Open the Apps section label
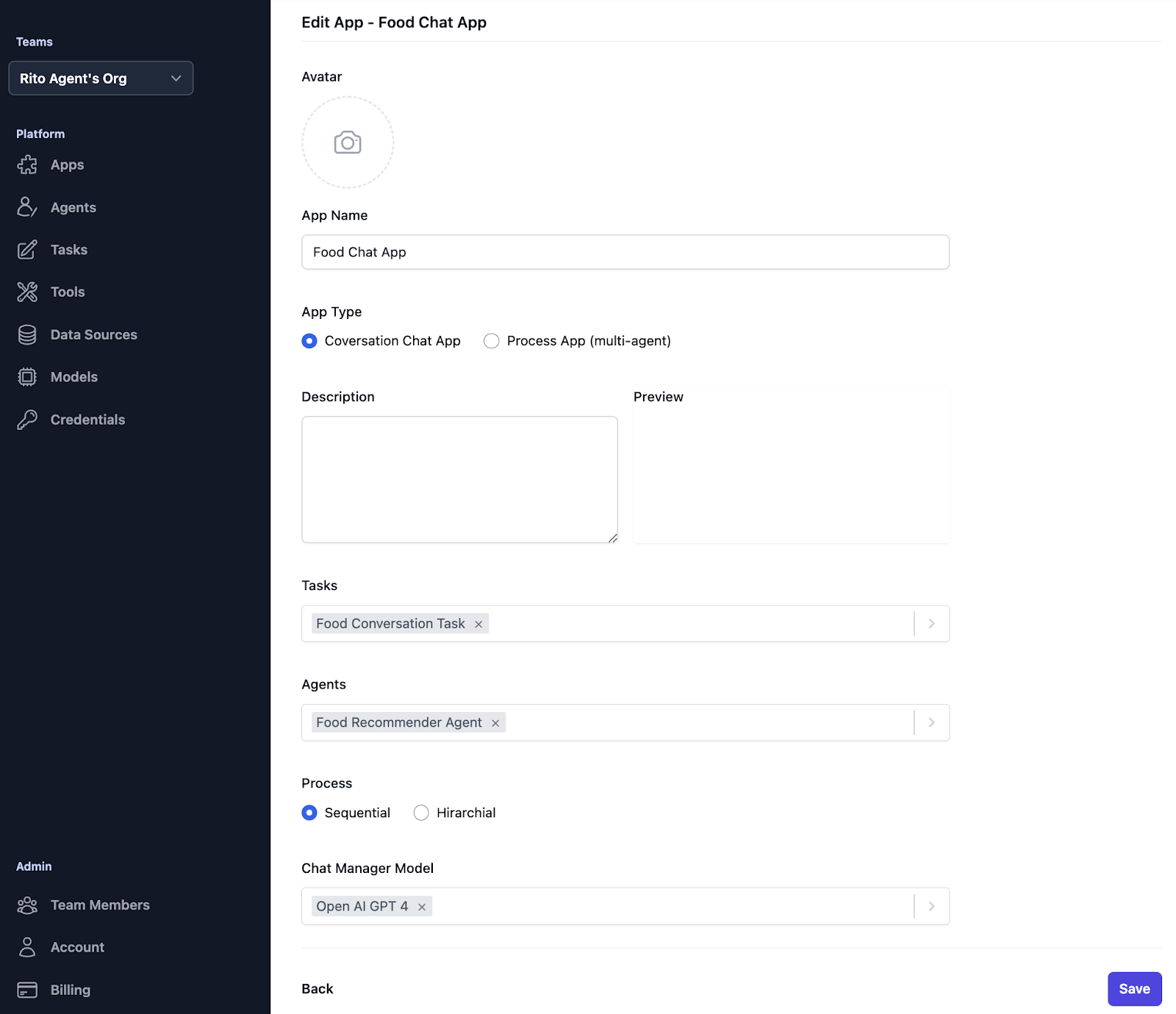The image size is (1176, 1014). tap(67, 165)
